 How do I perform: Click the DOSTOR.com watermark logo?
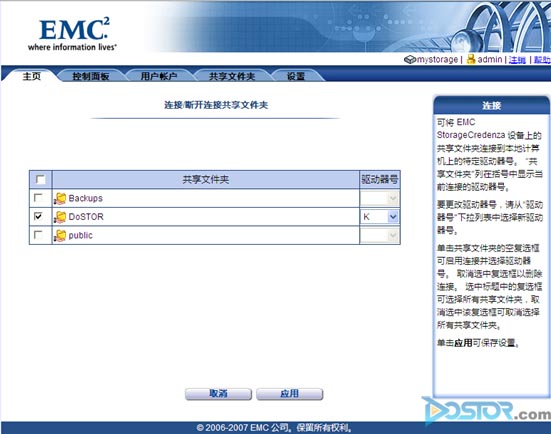pyautogui.click(x=486, y=410)
